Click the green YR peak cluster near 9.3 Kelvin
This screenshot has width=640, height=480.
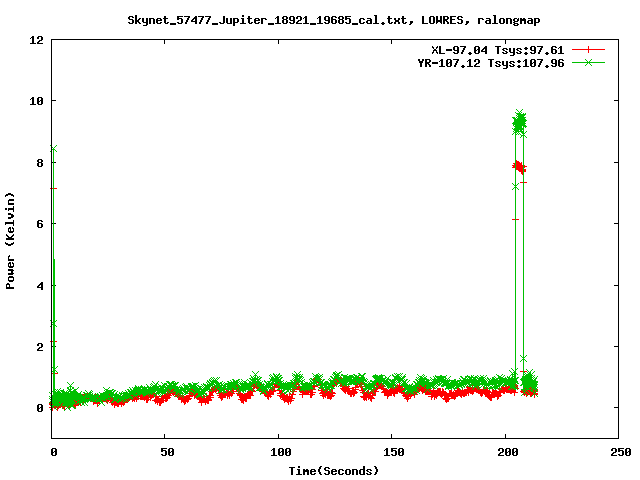coord(519,122)
